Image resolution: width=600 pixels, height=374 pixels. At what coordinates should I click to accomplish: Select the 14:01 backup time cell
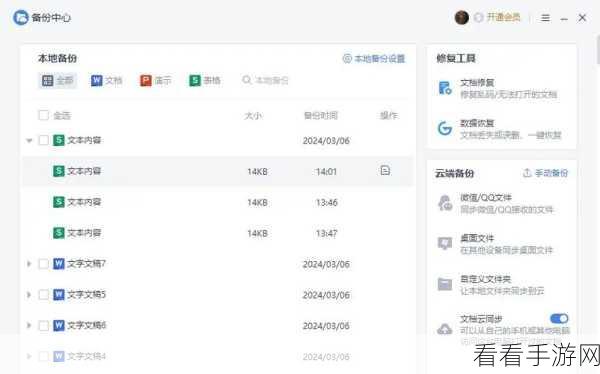tap(326, 171)
